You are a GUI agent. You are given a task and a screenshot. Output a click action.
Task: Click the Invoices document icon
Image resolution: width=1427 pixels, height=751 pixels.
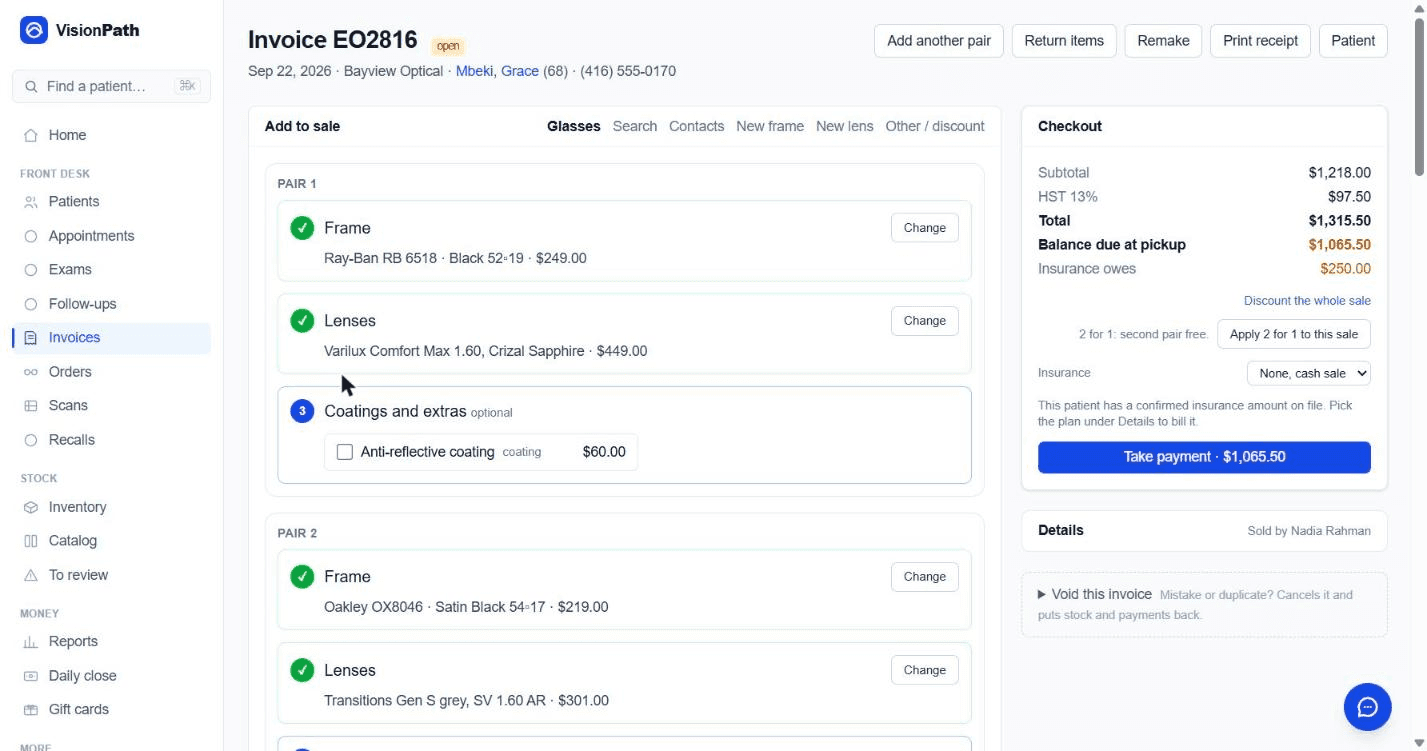pyautogui.click(x=31, y=338)
